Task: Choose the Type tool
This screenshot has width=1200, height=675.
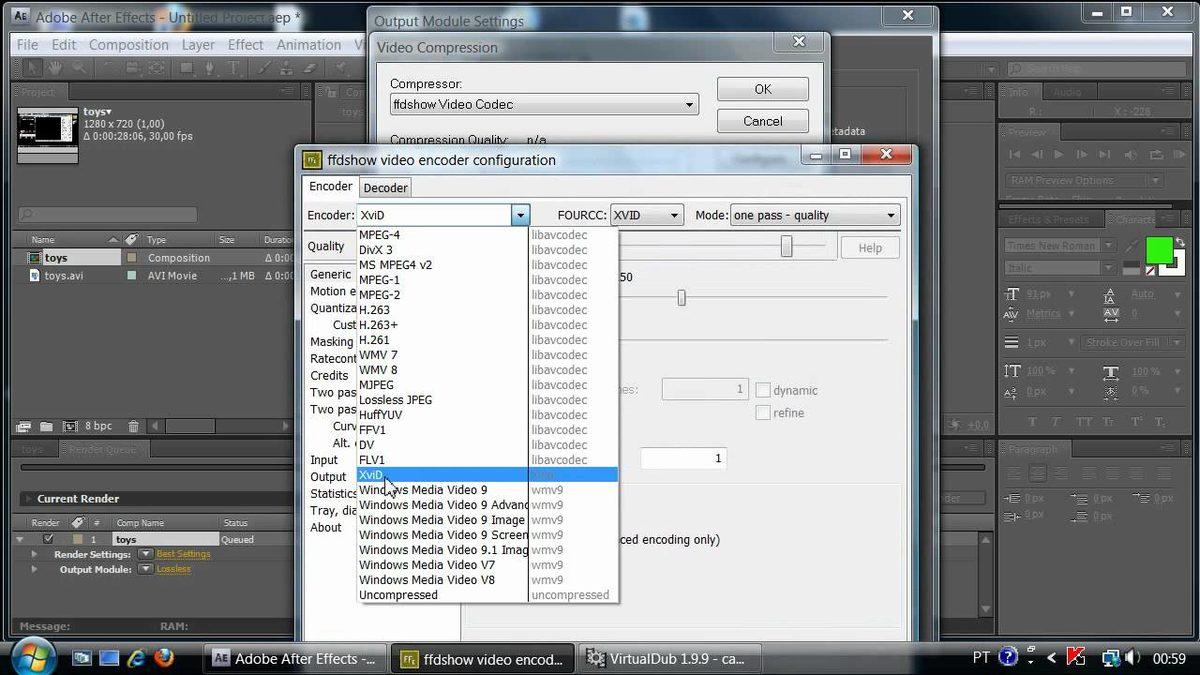Action: pyautogui.click(x=233, y=68)
